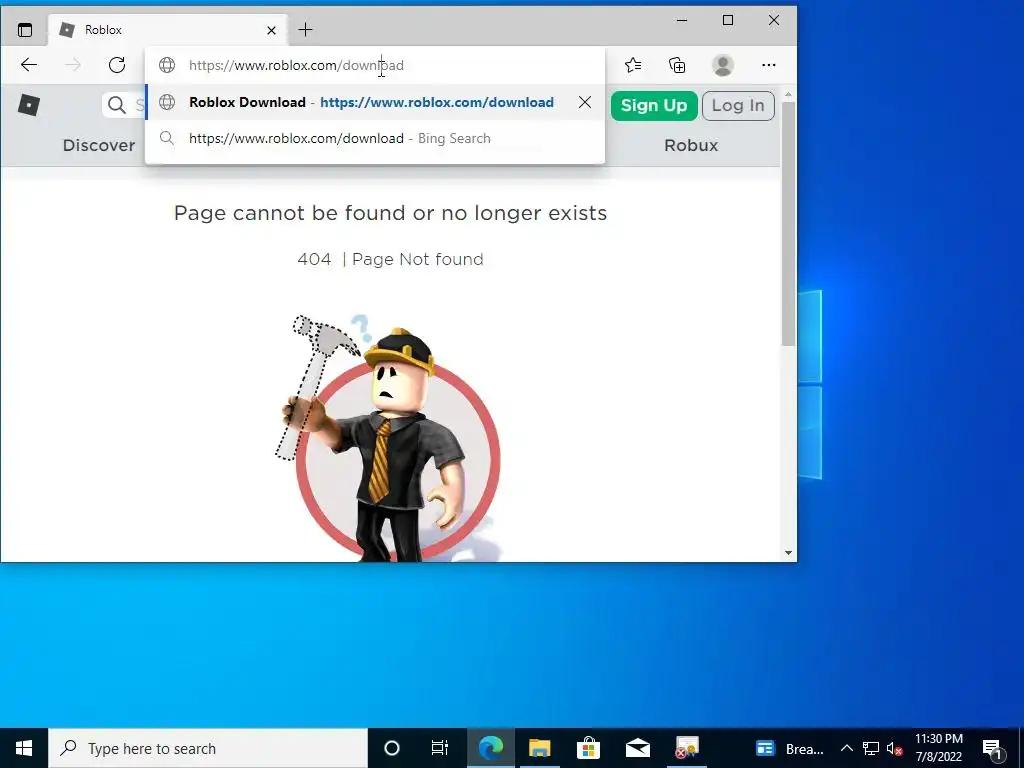Screen dimensions: 1024x768
Task: Open Microsoft Edge on taskbar
Action: coord(490,748)
